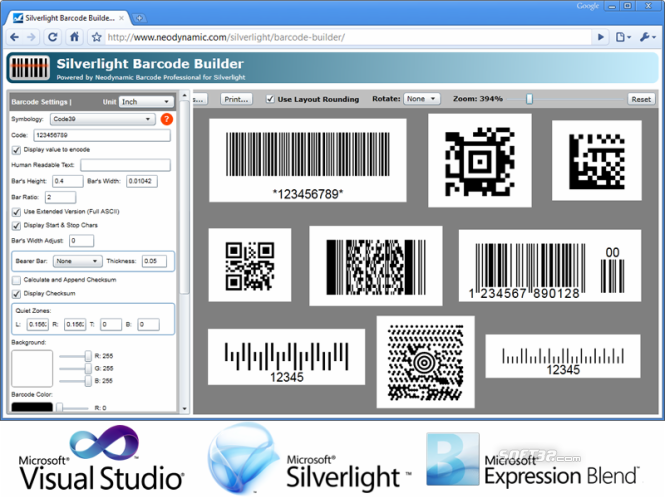
Task: Toggle Display value to encode checkbox
Action: 16,150
